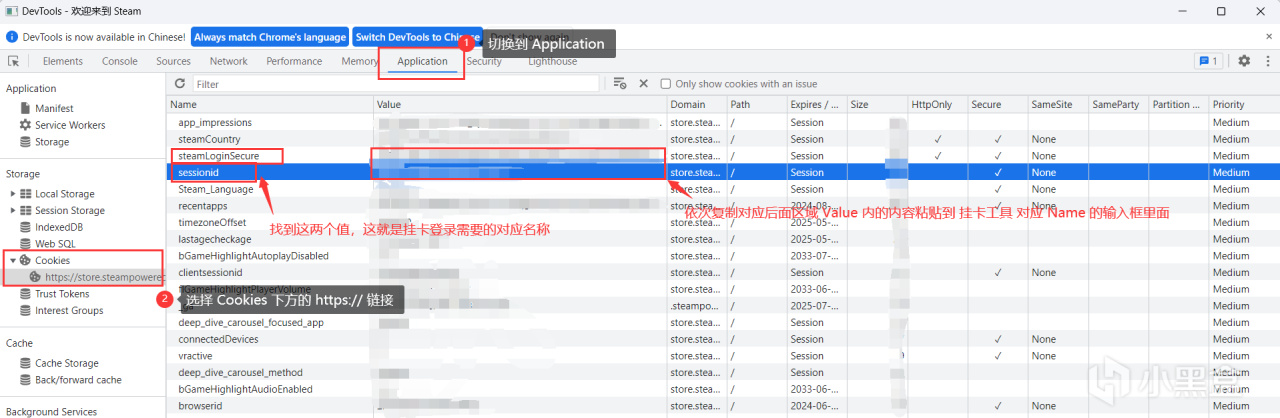This screenshot has height=418, width=1280.
Task: Select the sessionid cookie row
Action: point(723,172)
